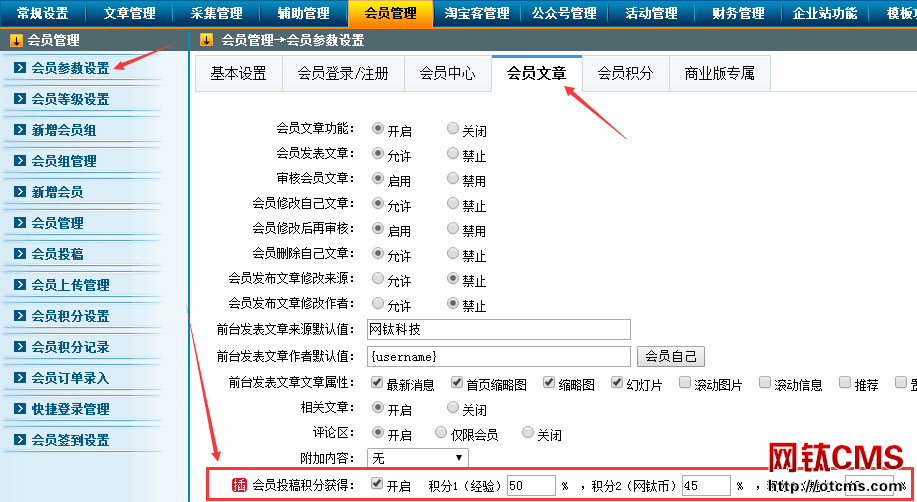Screen dimensions: 917x502
Task: Click the 会员自己 button
Action: click(x=670, y=356)
